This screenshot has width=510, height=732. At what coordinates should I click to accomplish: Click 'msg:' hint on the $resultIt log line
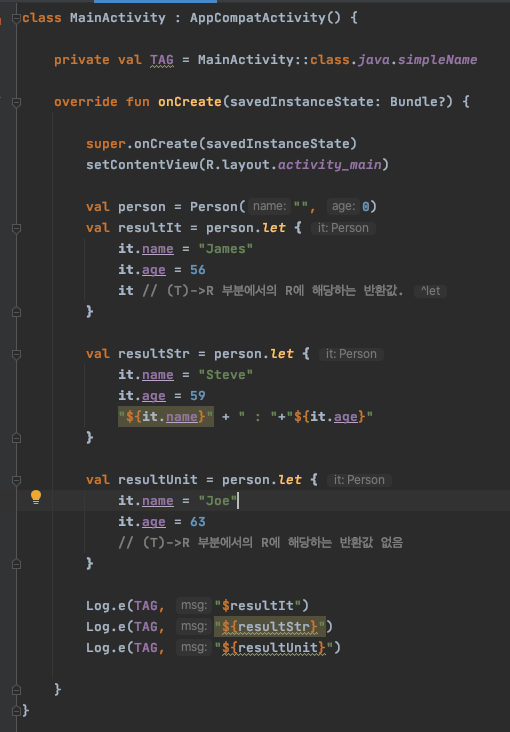[x=194, y=605]
